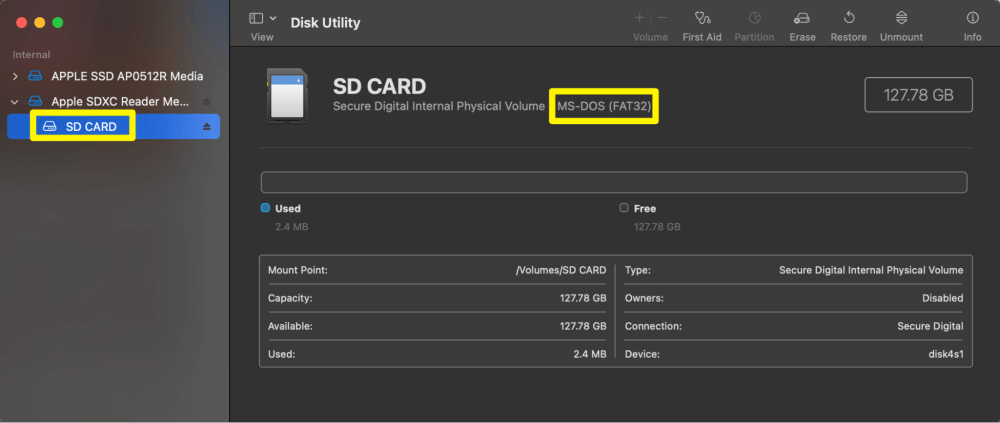Click the Disk Utility window title

click(x=325, y=23)
